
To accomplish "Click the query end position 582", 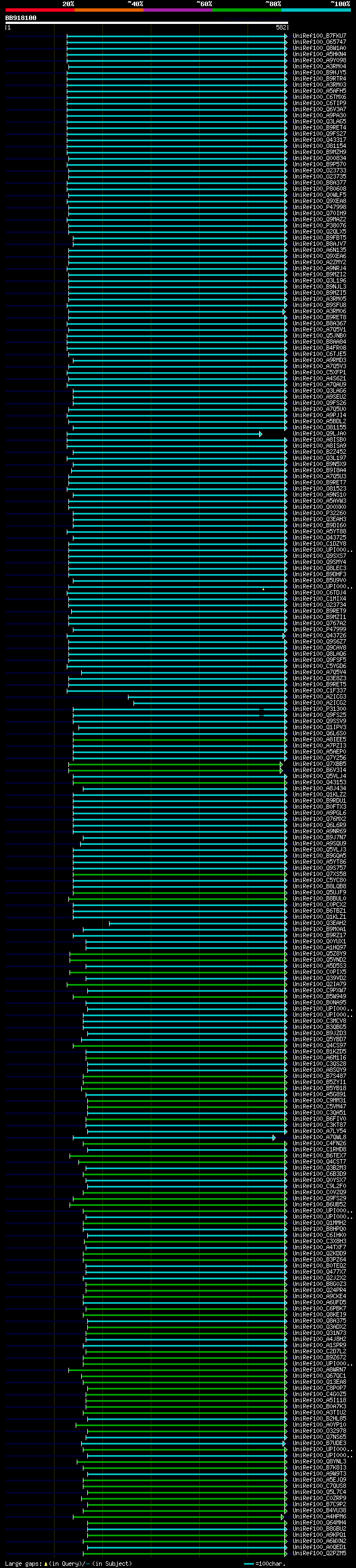I will 280,28.
